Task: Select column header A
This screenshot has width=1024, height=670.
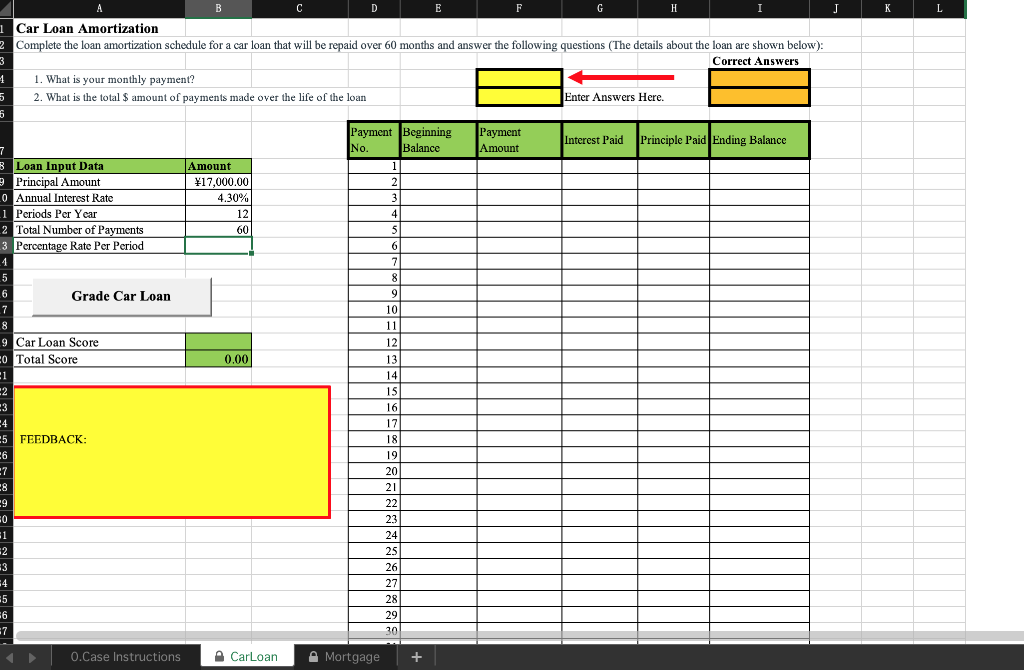Action: click(99, 8)
